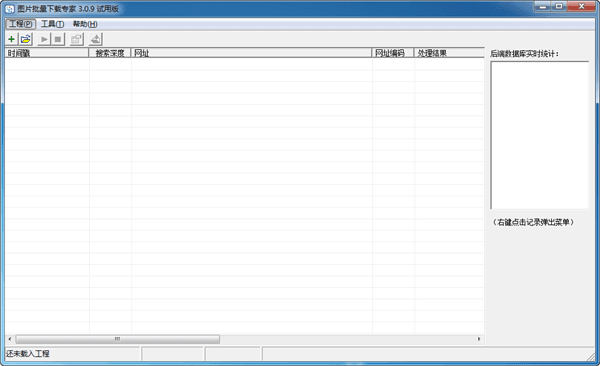The image size is (600, 366).
Task: Open the 工具(T) menu
Action: [x=52, y=24]
